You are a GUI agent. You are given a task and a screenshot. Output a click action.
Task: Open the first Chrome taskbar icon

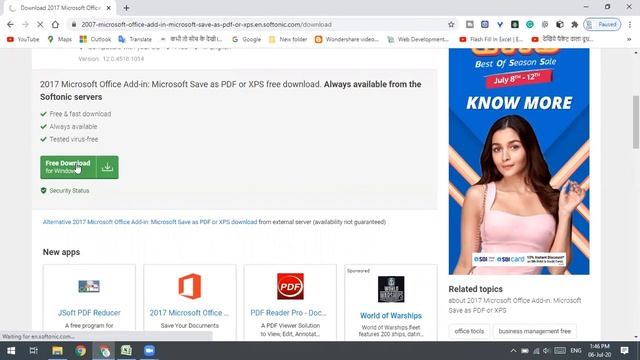point(80,351)
